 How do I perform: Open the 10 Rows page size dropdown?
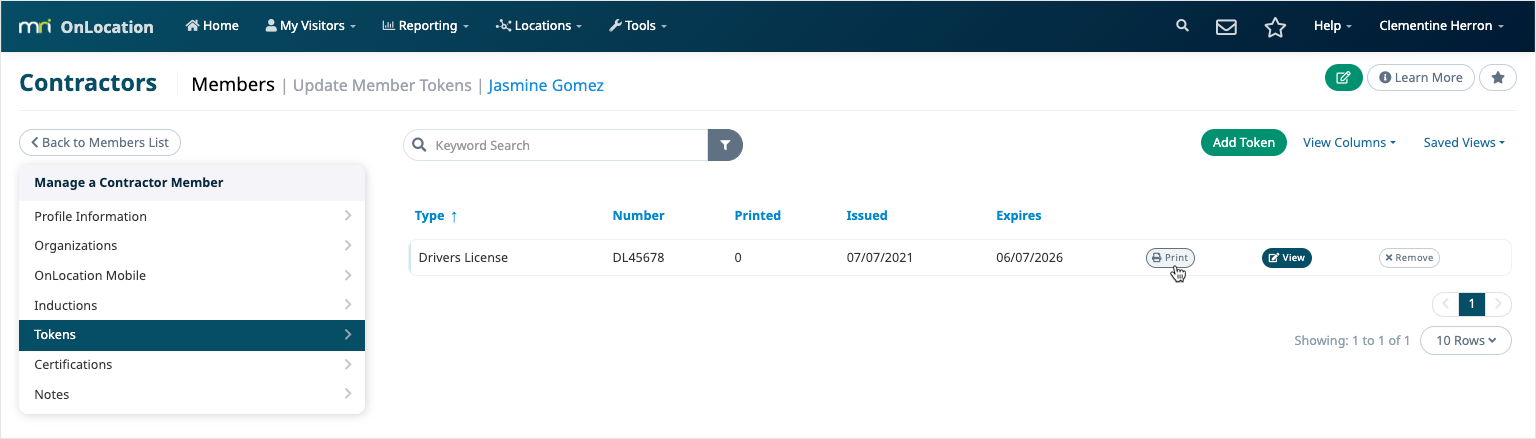click(x=1466, y=340)
